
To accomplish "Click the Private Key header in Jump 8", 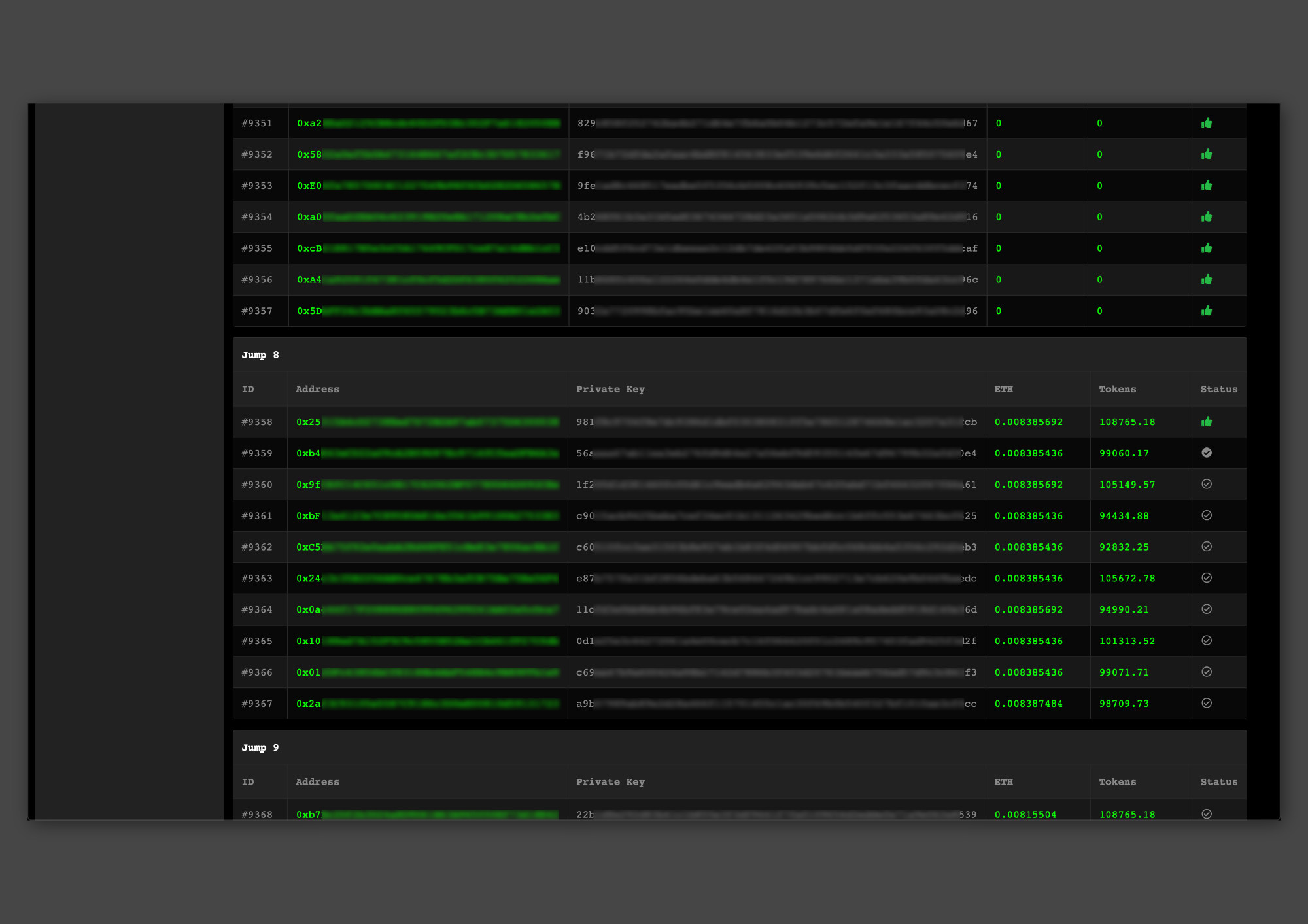I will click(x=610, y=389).
